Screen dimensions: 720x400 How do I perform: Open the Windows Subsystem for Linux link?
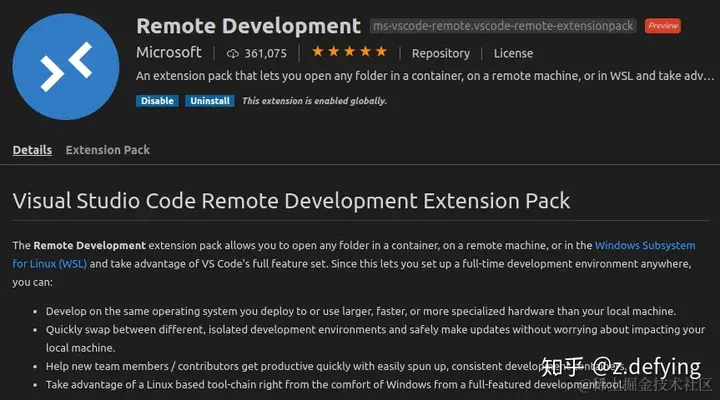tap(645, 246)
